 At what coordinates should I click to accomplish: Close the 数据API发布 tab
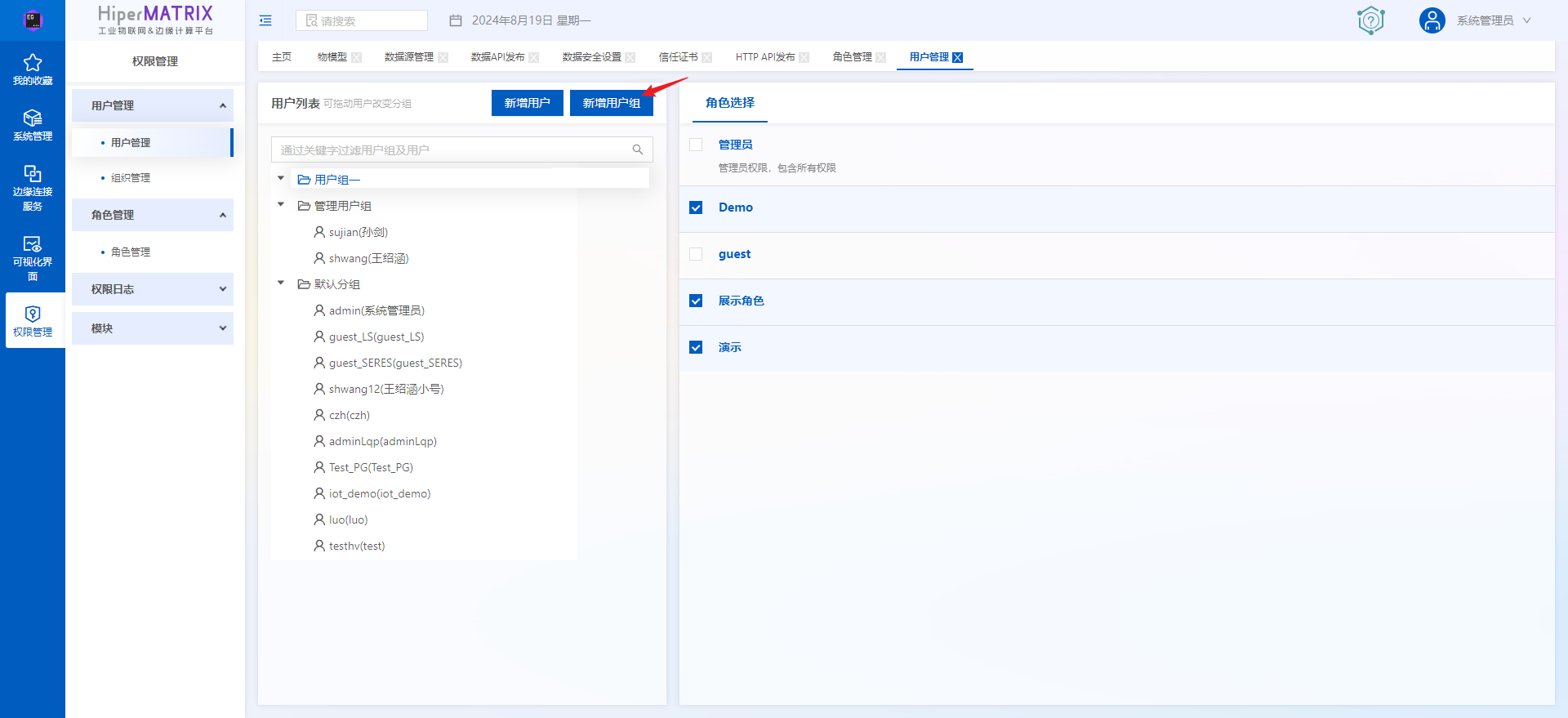coord(534,57)
